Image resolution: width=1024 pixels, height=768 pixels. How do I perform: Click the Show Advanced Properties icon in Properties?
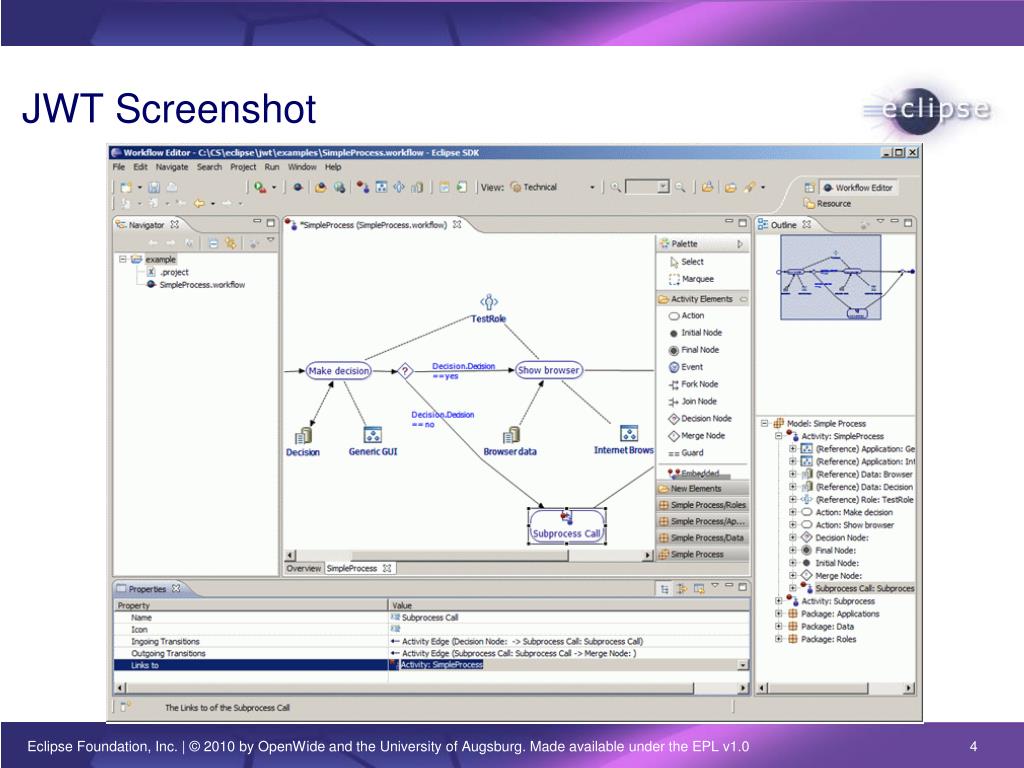681,588
